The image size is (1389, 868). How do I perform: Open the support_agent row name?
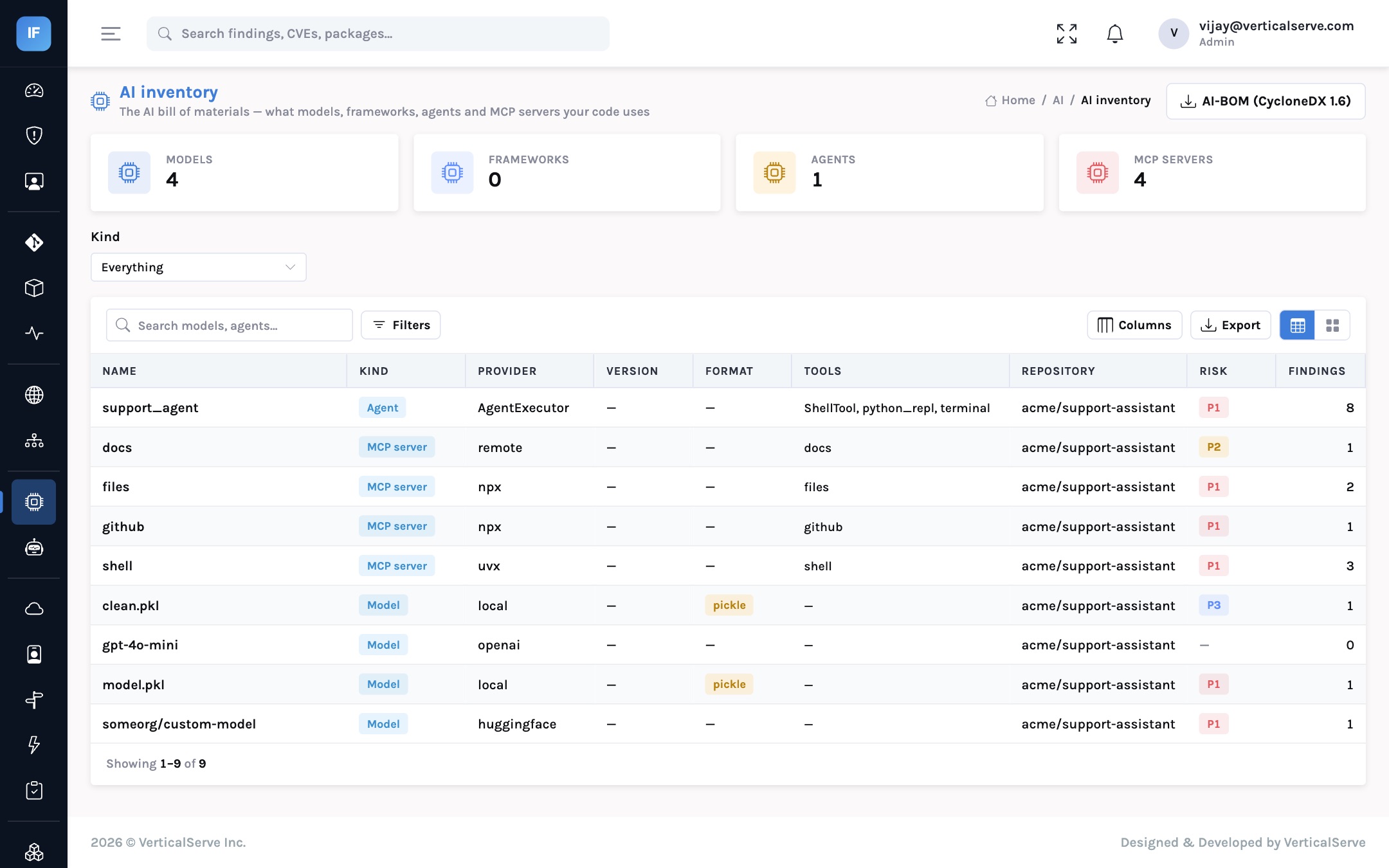click(150, 408)
